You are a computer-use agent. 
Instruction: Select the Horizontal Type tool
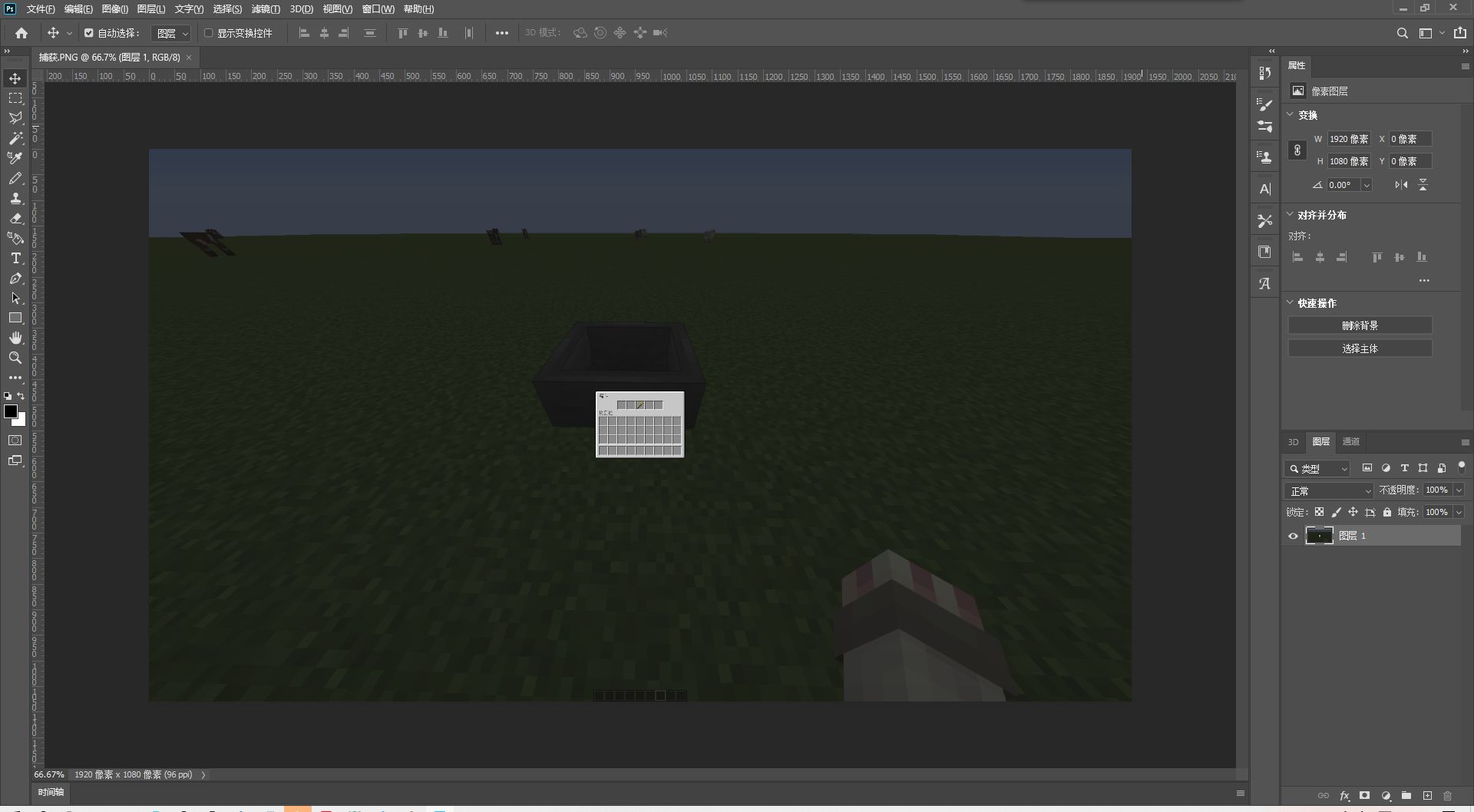click(15, 258)
